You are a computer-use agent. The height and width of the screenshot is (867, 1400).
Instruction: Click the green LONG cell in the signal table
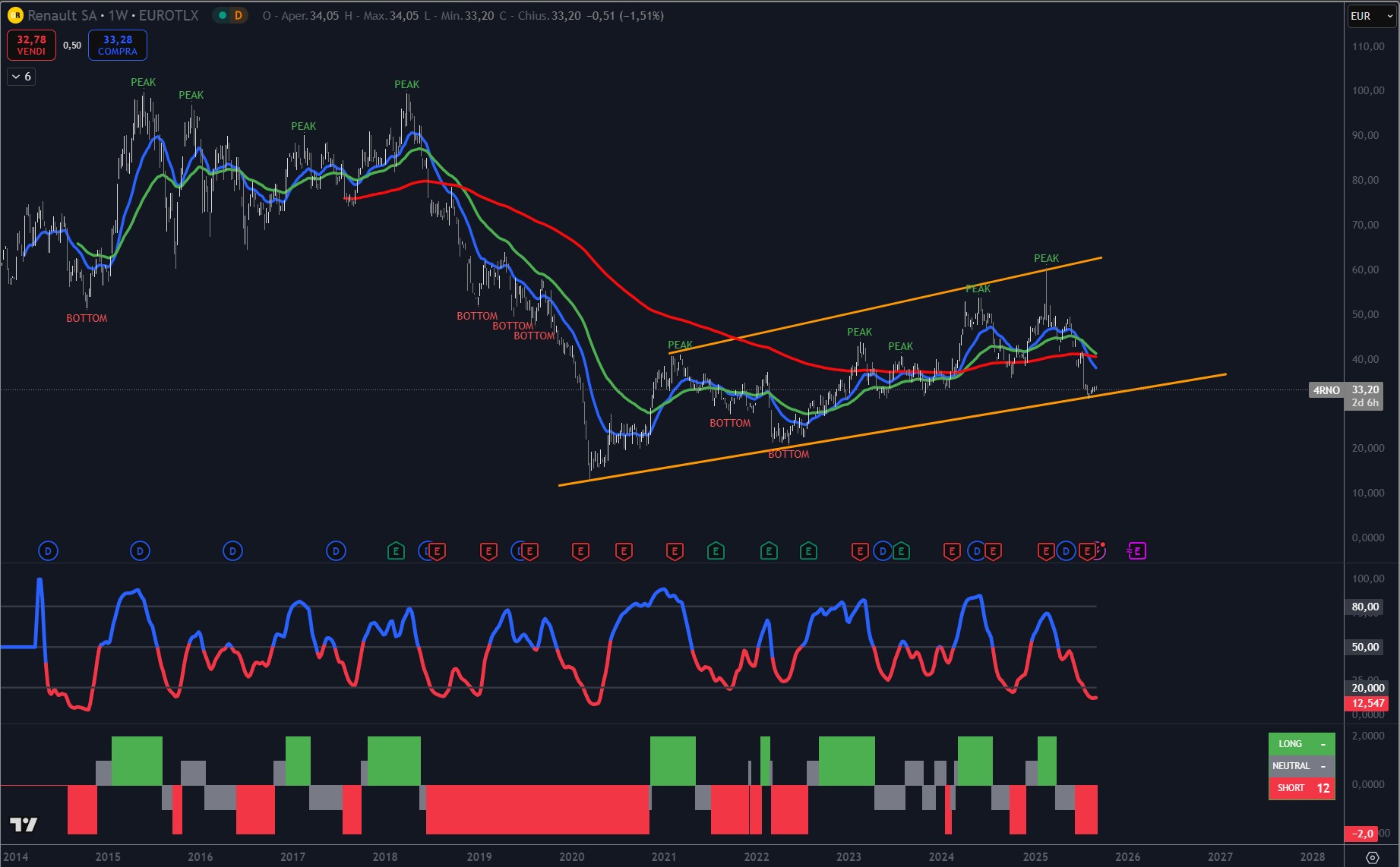pos(1301,744)
